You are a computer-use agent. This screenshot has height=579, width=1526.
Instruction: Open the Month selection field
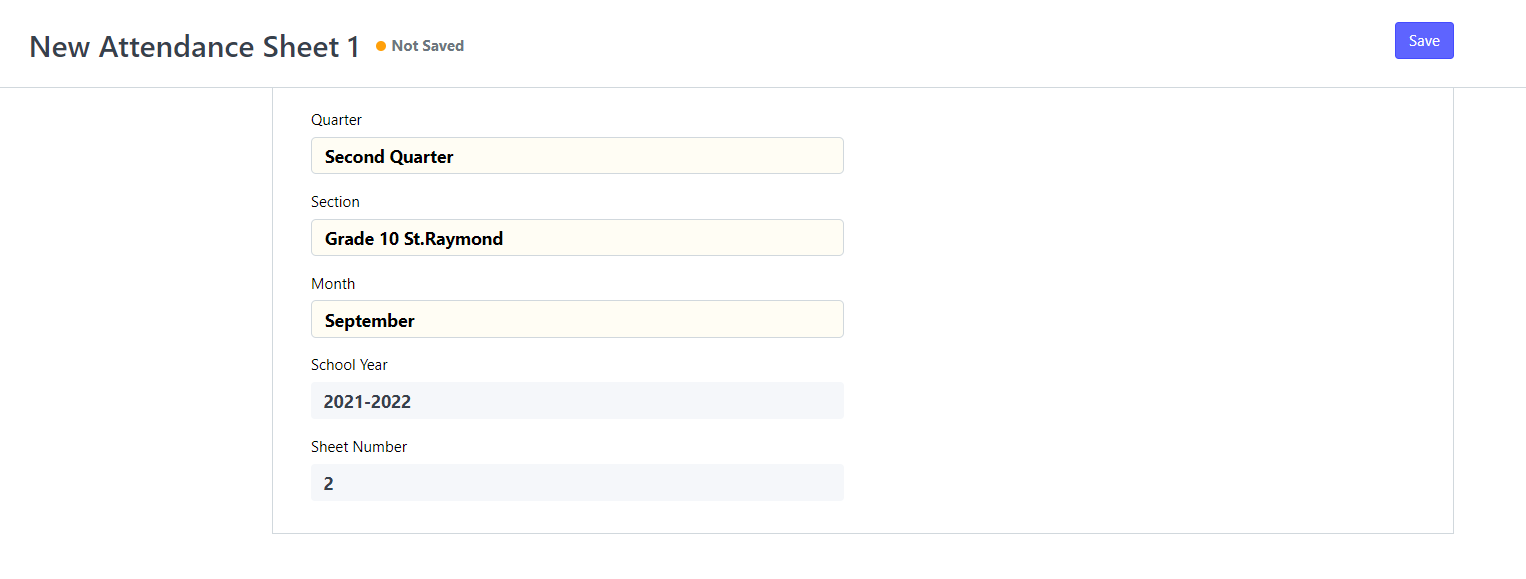577,320
